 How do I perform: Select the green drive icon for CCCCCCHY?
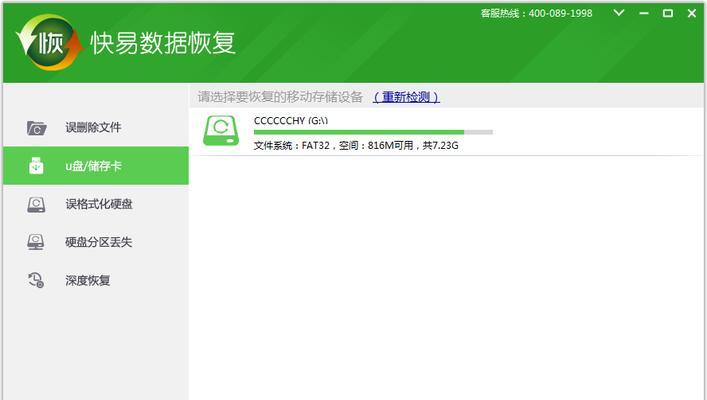pos(221,131)
